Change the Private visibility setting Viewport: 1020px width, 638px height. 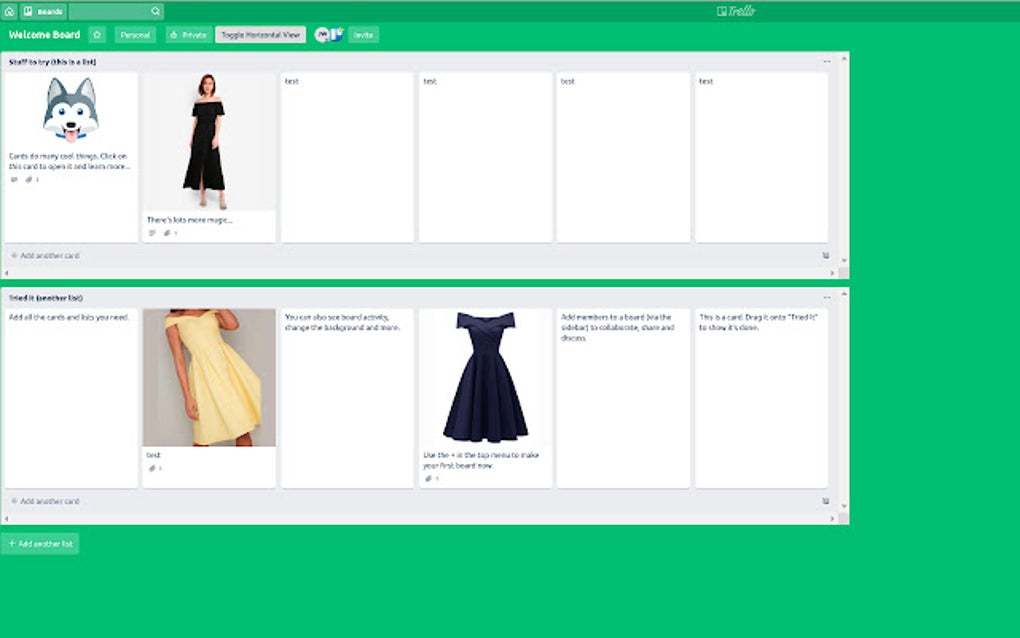coord(188,35)
